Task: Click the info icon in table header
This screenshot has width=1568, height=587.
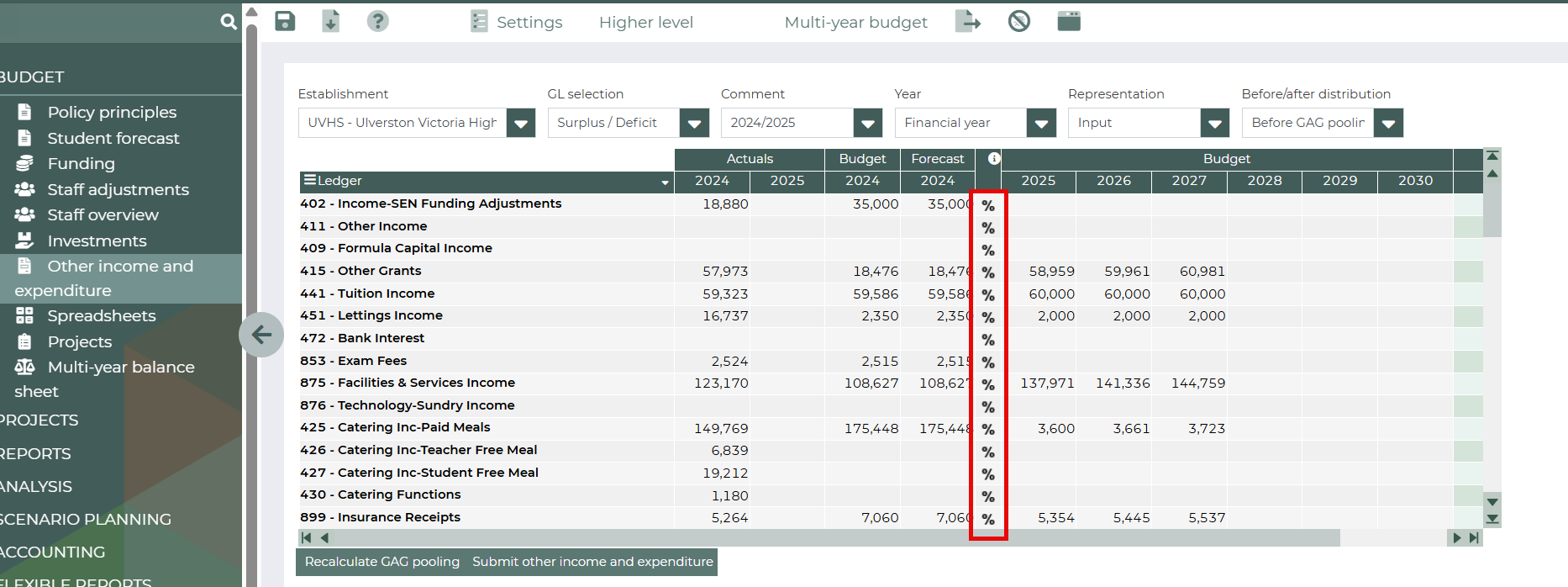Action: tap(994, 159)
